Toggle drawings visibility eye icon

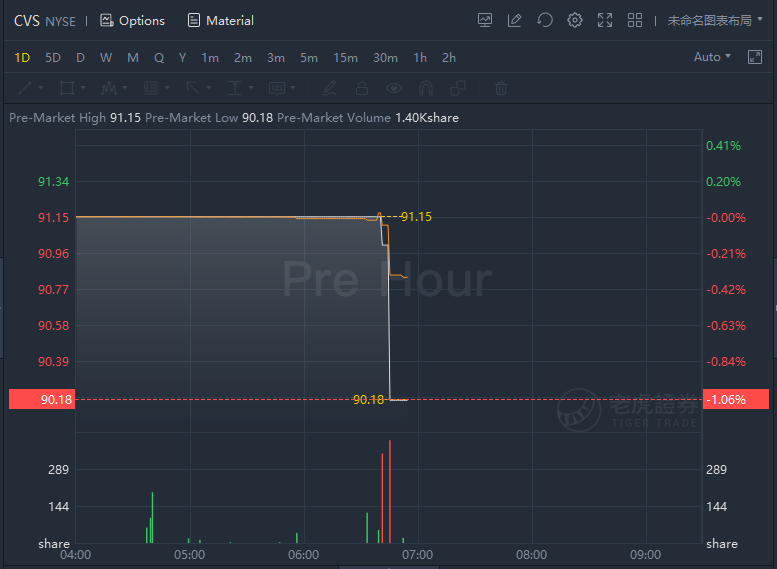[394, 88]
